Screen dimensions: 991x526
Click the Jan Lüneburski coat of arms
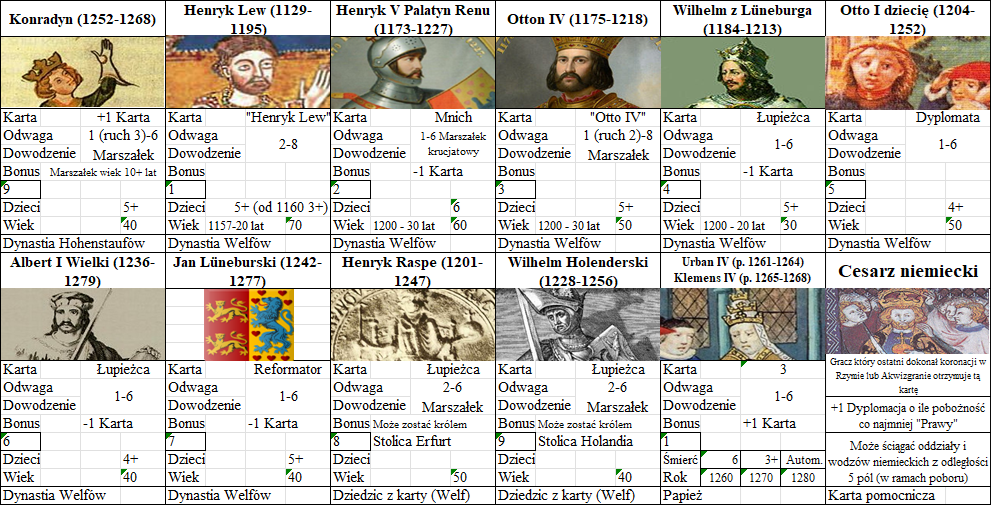pos(249,325)
